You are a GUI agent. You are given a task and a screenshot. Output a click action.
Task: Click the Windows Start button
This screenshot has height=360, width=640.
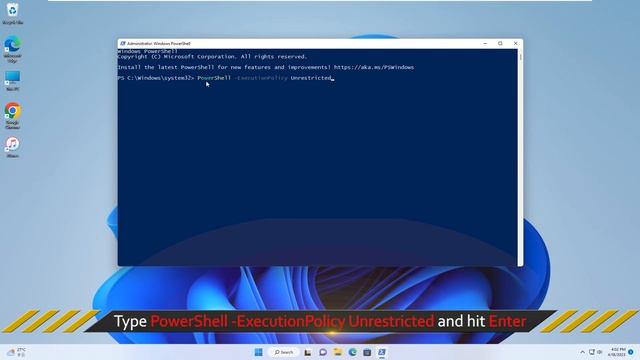click(x=258, y=352)
